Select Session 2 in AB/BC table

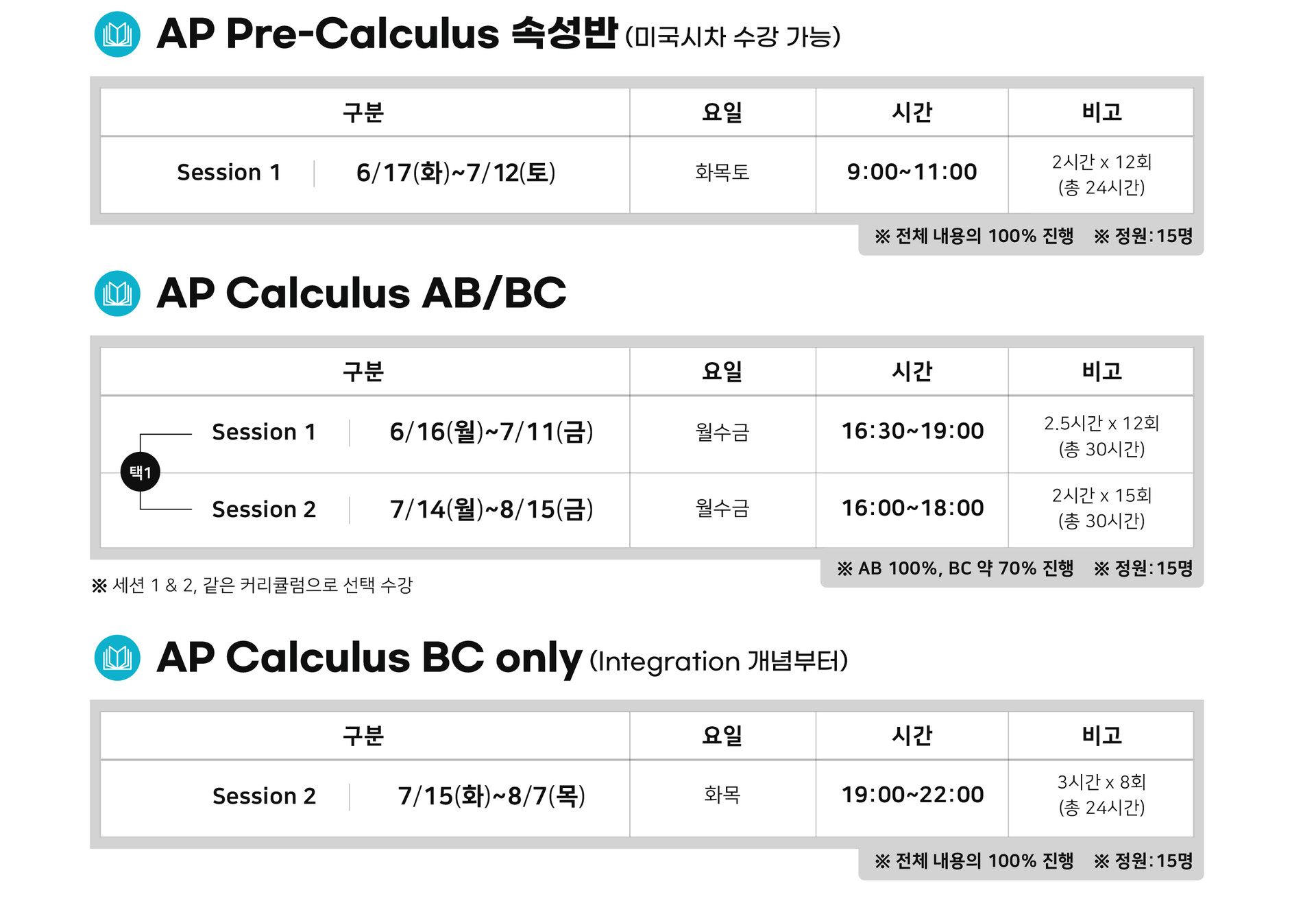point(264,509)
